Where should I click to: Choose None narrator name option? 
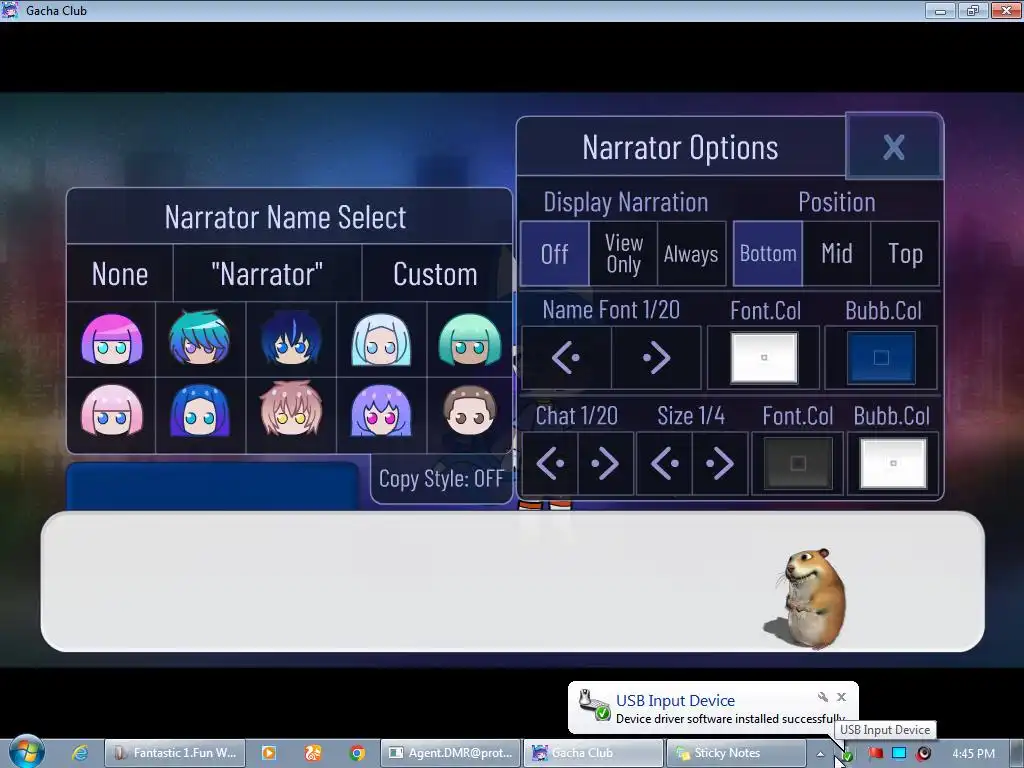[120, 274]
